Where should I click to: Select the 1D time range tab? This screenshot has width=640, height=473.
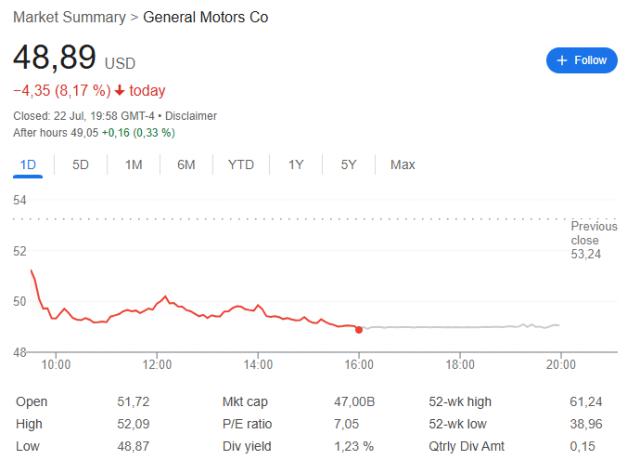(x=28, y=165)
